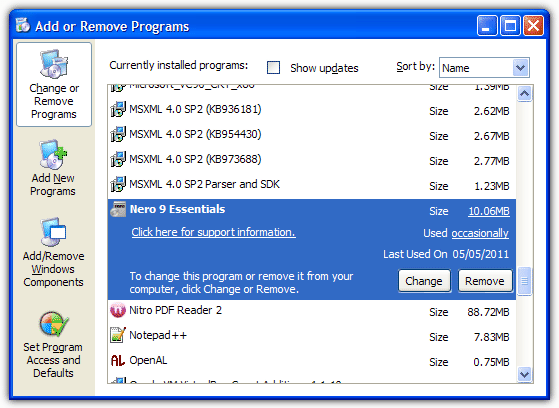Select the Nitro PDF Reader 2 entry
Image resolution: width=559 pixels, height=408 pixels.
tap(312, 310)
